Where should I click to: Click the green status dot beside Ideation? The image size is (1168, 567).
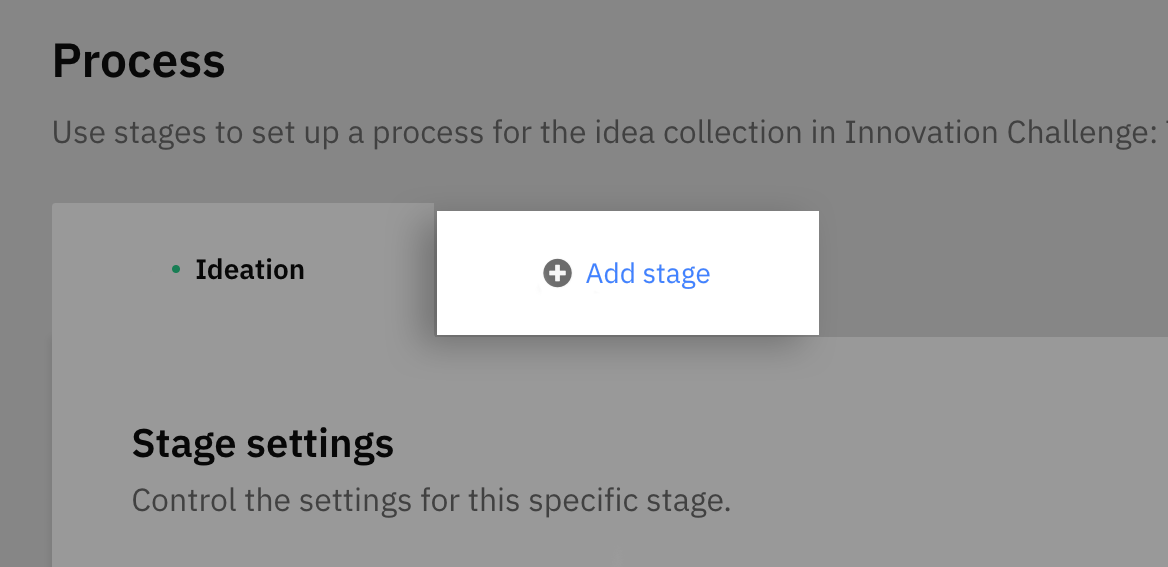click(x=176, y=270)
